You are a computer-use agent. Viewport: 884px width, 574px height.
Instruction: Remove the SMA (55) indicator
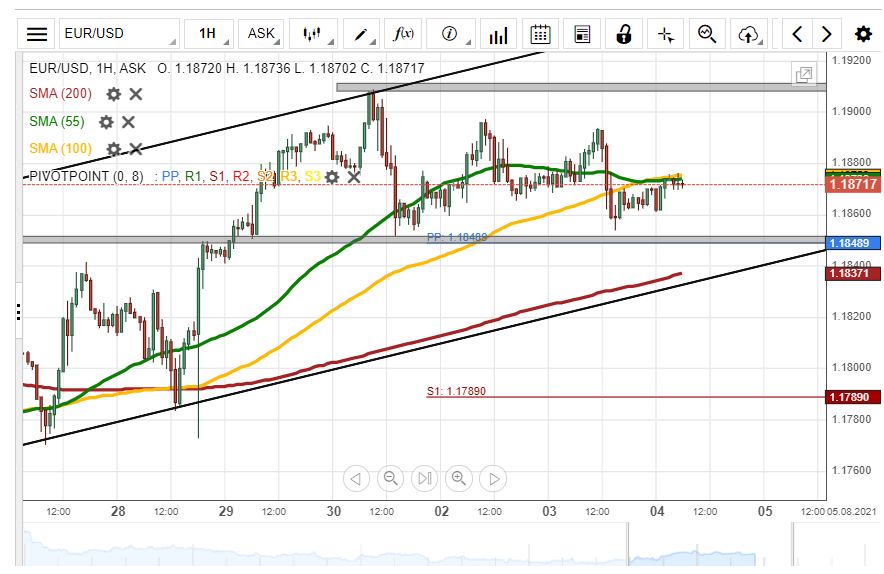click(129, 122)
